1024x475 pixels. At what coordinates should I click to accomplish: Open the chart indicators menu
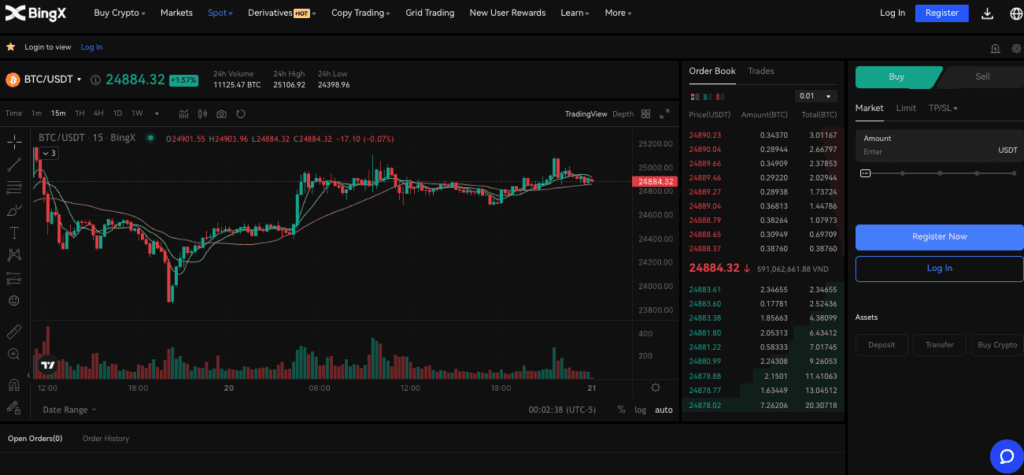click(184, 114)
